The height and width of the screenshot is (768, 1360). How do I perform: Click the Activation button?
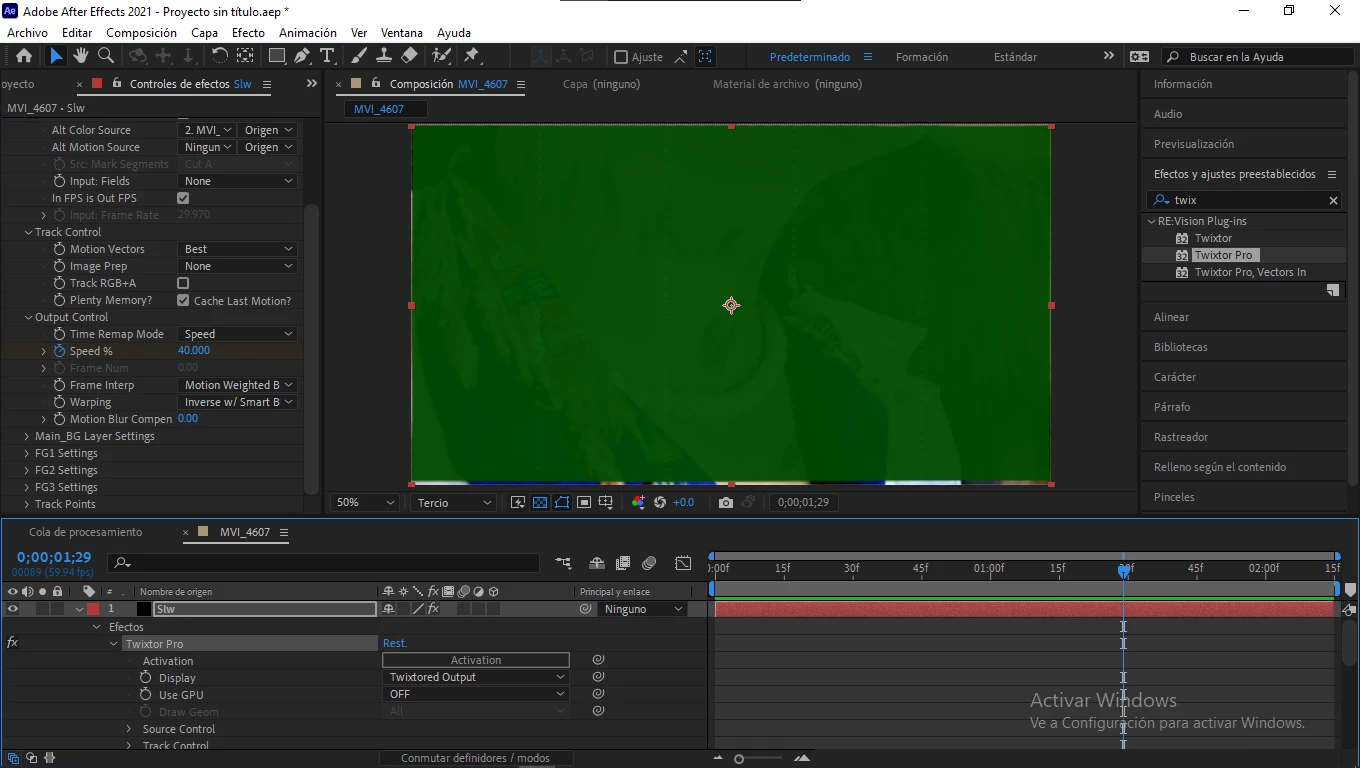[x=476, y=660]
